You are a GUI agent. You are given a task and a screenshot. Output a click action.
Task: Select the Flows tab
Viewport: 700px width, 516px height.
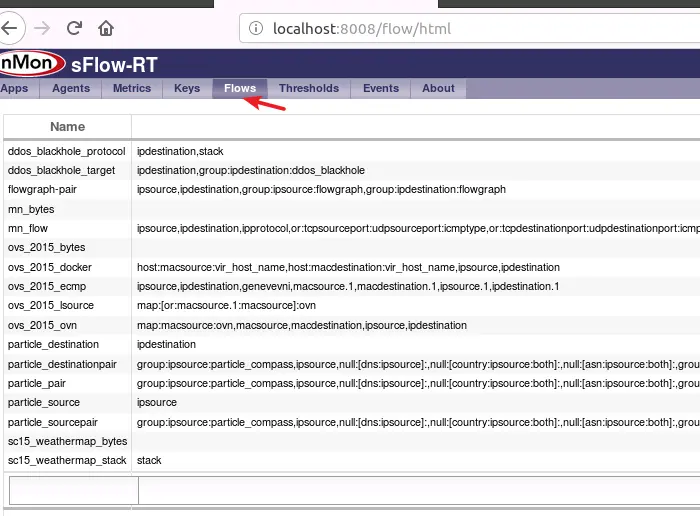[x=240, y=88]
